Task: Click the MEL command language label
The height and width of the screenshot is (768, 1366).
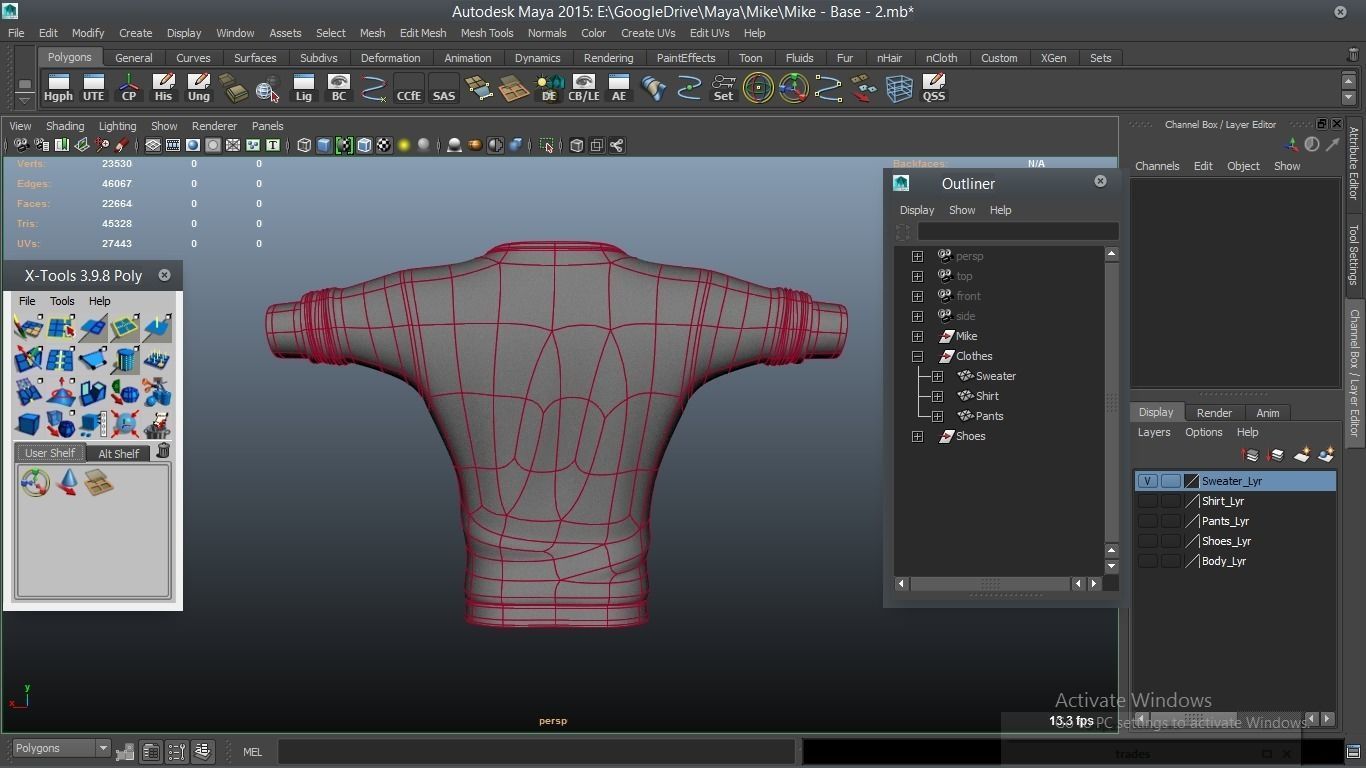Action: click(x=252, y=752)
